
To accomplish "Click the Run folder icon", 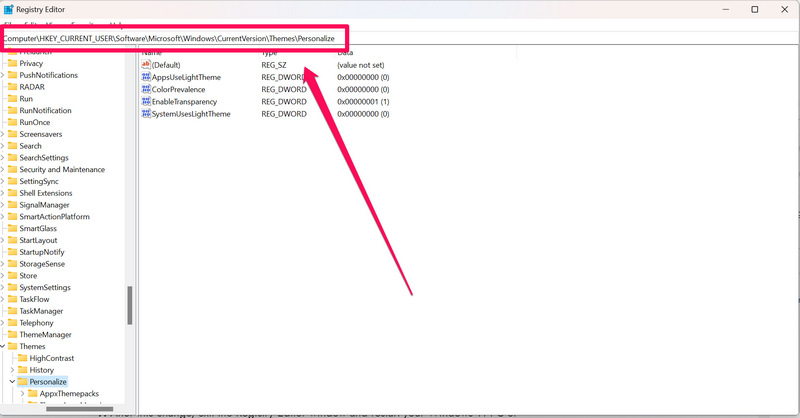I will (13, 99).
